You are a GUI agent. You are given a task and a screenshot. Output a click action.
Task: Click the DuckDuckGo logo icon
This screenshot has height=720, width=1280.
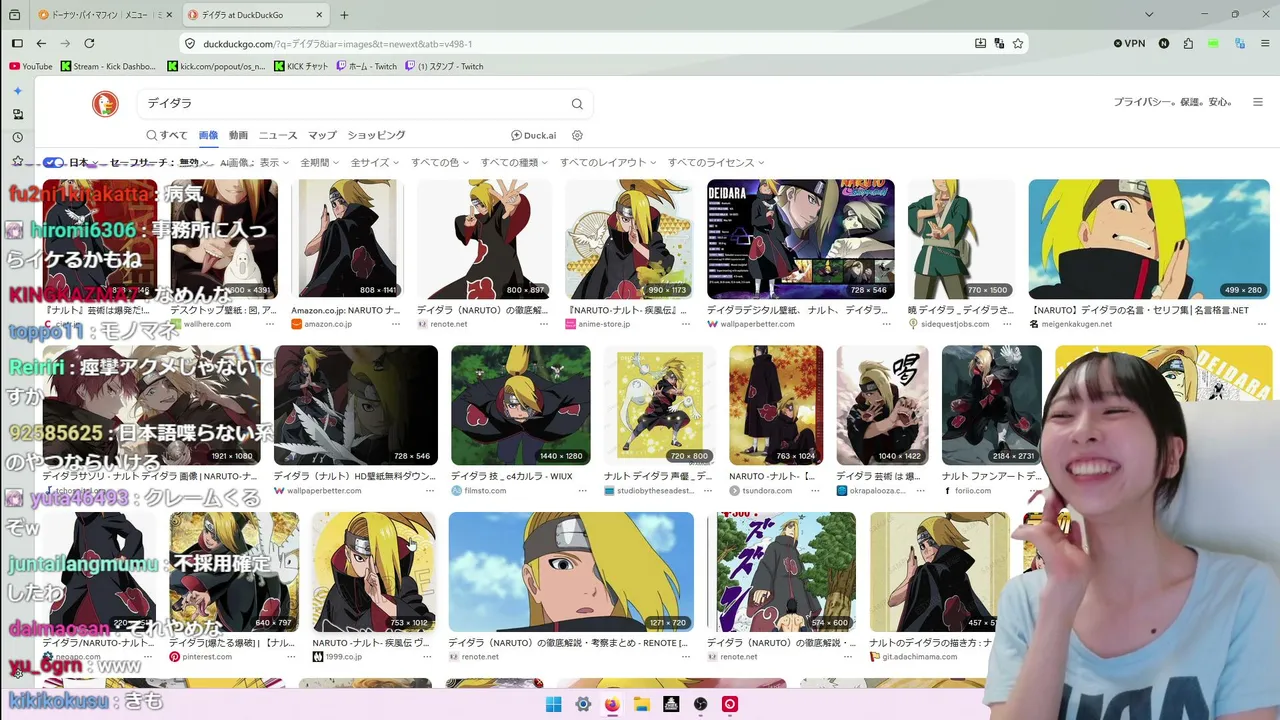105,103
